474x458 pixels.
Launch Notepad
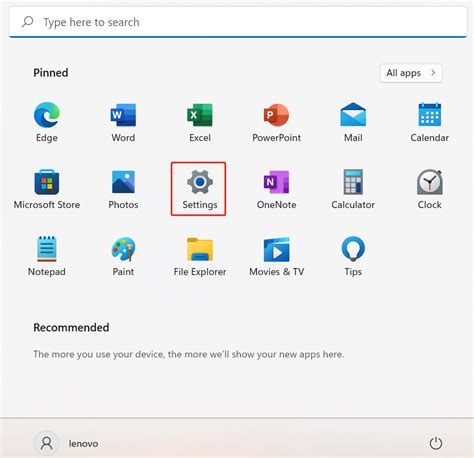coord(47,256)
